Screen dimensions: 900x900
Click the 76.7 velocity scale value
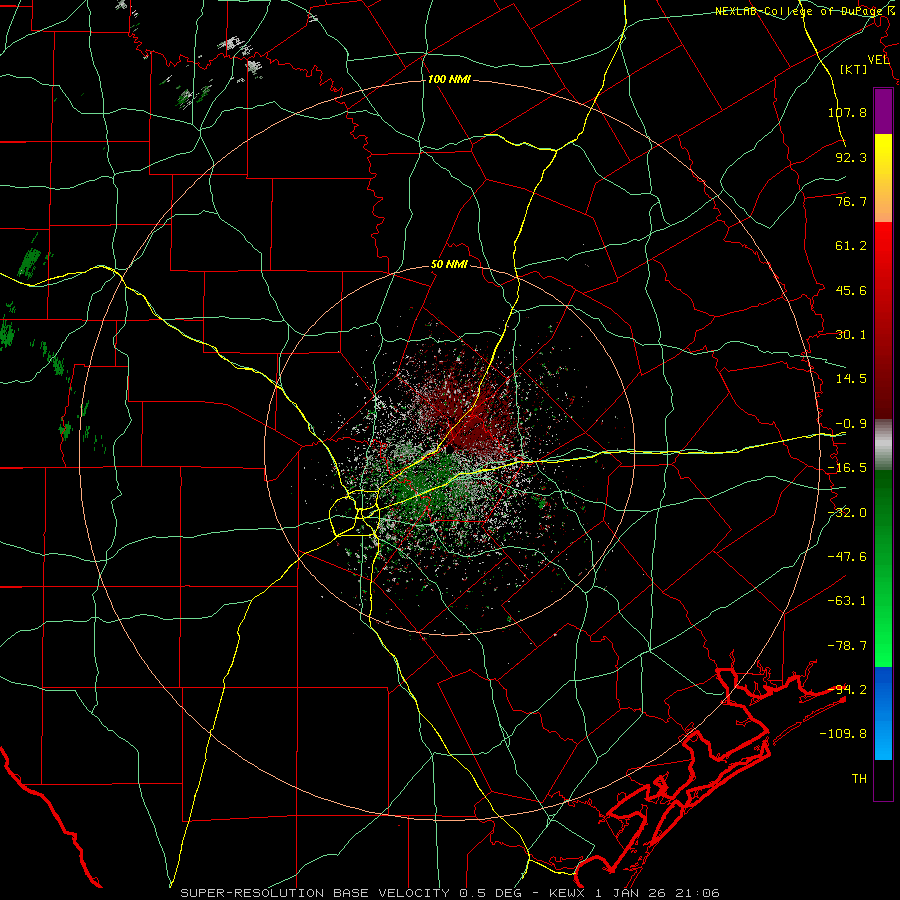coord(851,201)
